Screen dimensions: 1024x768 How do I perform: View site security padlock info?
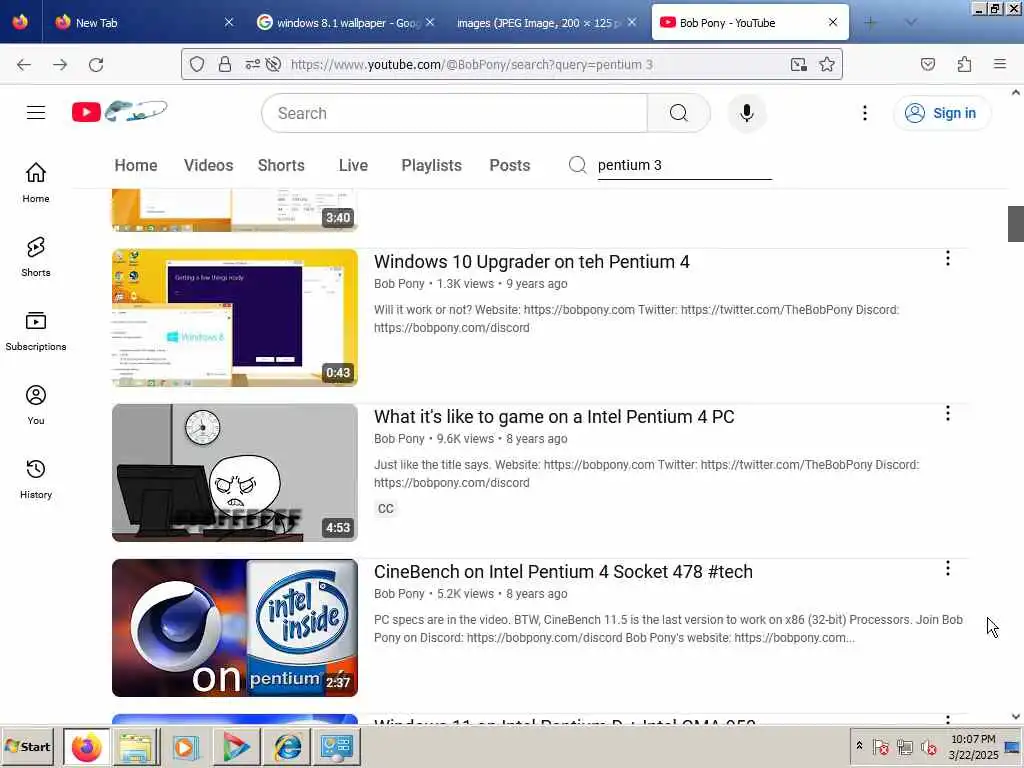225,64
